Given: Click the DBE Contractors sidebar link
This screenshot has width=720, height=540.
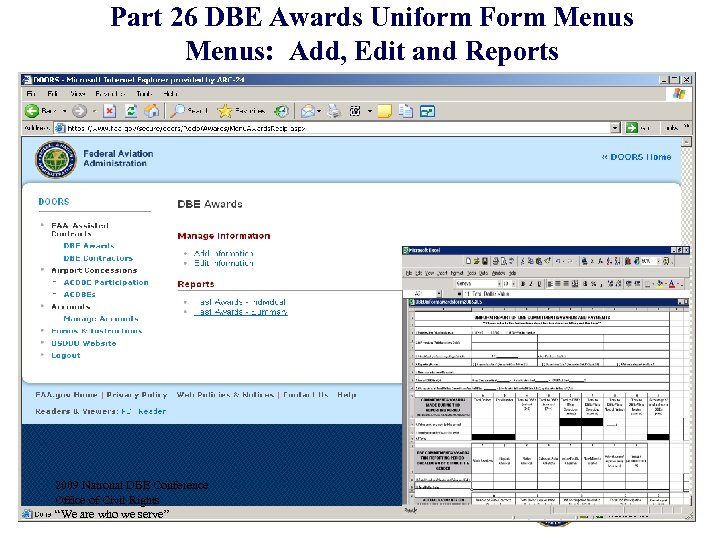Looking at the screenshot, I should pyautogui.click(x=98, y=258).
